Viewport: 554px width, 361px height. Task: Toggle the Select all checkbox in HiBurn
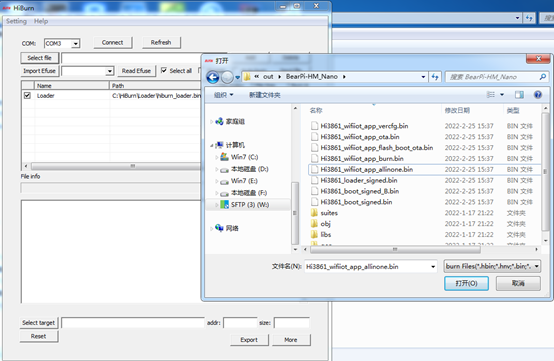click(x=164, y=70)
